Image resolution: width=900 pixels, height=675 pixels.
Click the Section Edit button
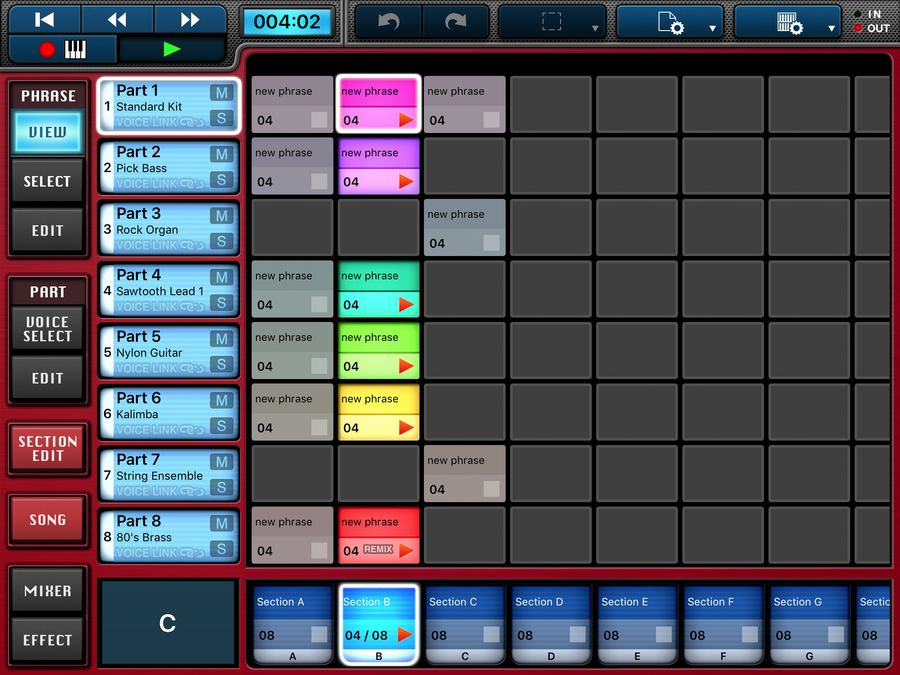[x=48, y=448]
